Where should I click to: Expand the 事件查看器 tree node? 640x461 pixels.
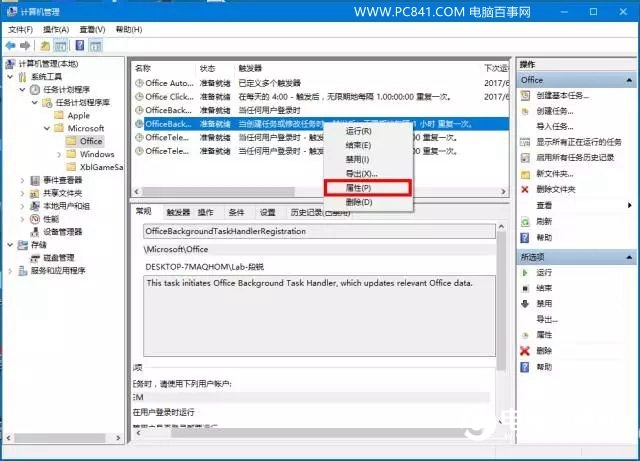point(22,180)
